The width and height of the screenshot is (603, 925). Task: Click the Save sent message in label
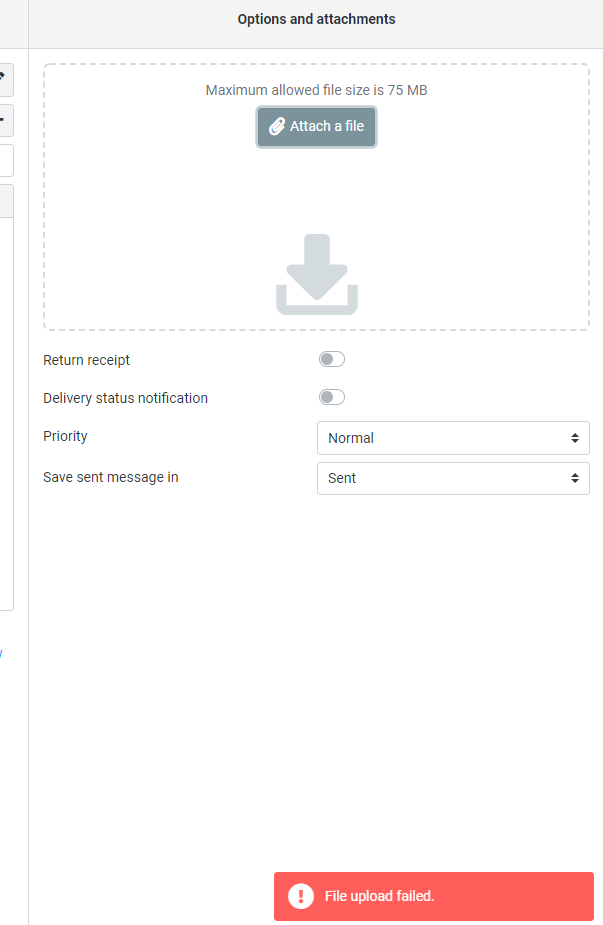(111, 478)
